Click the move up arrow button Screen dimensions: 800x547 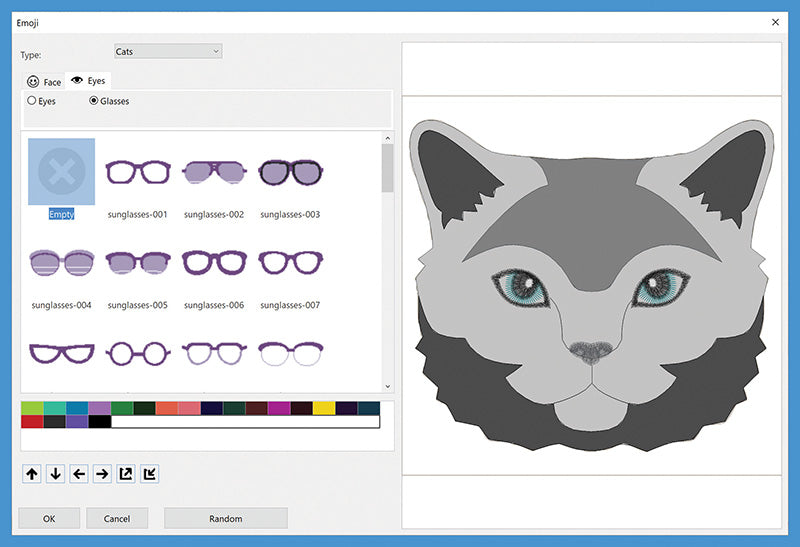(32, 474)
